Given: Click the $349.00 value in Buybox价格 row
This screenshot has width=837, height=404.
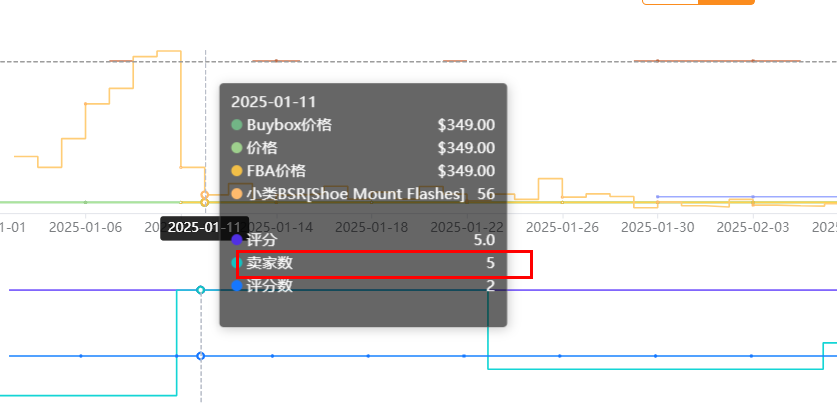Looking at the screenshot, I should [x=466, y=125].
